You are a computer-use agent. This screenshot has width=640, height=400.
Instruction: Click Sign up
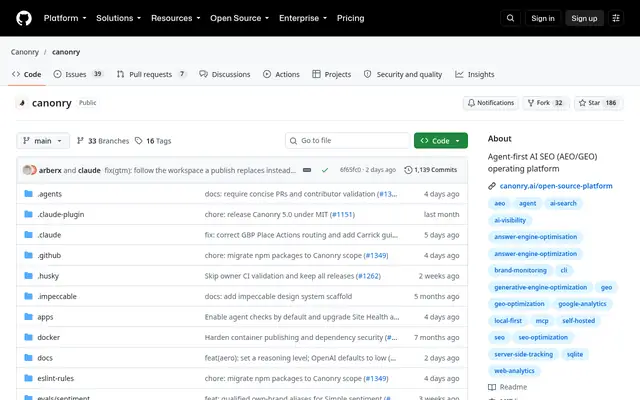tap(584, 18)
